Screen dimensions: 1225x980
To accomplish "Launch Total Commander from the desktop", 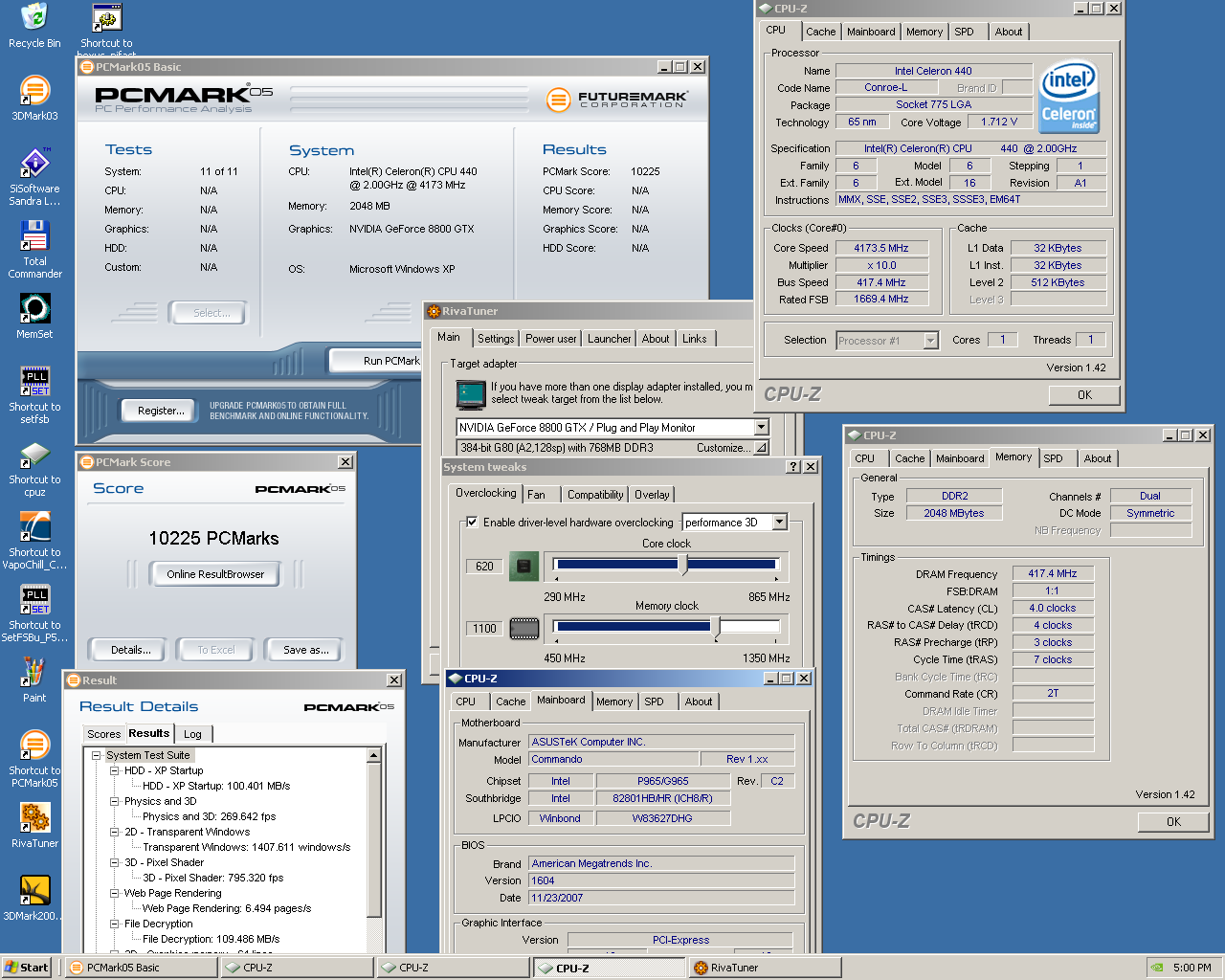I will click(34, 250).
